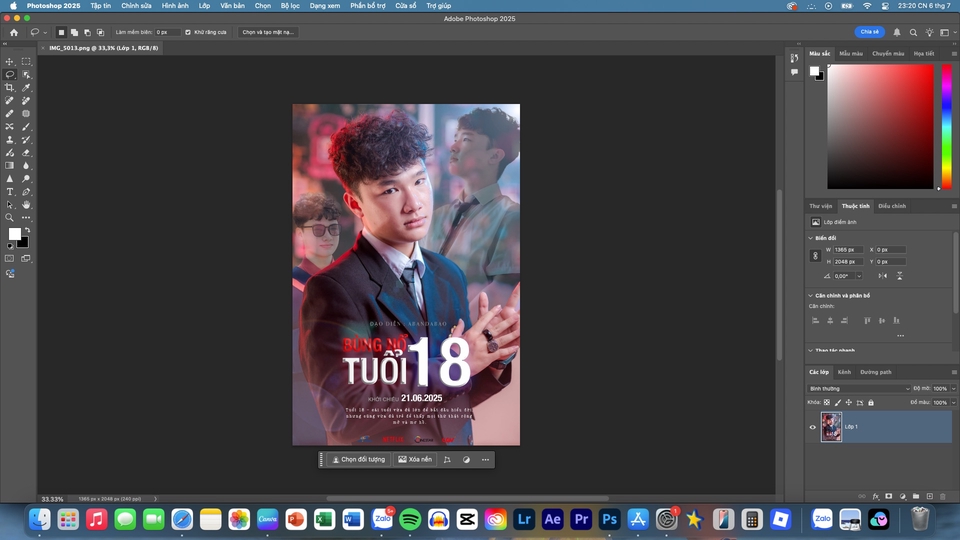Select the Rectangular Marquee tool
Viewport: 960px width, 540px height.
pos(26,61)
